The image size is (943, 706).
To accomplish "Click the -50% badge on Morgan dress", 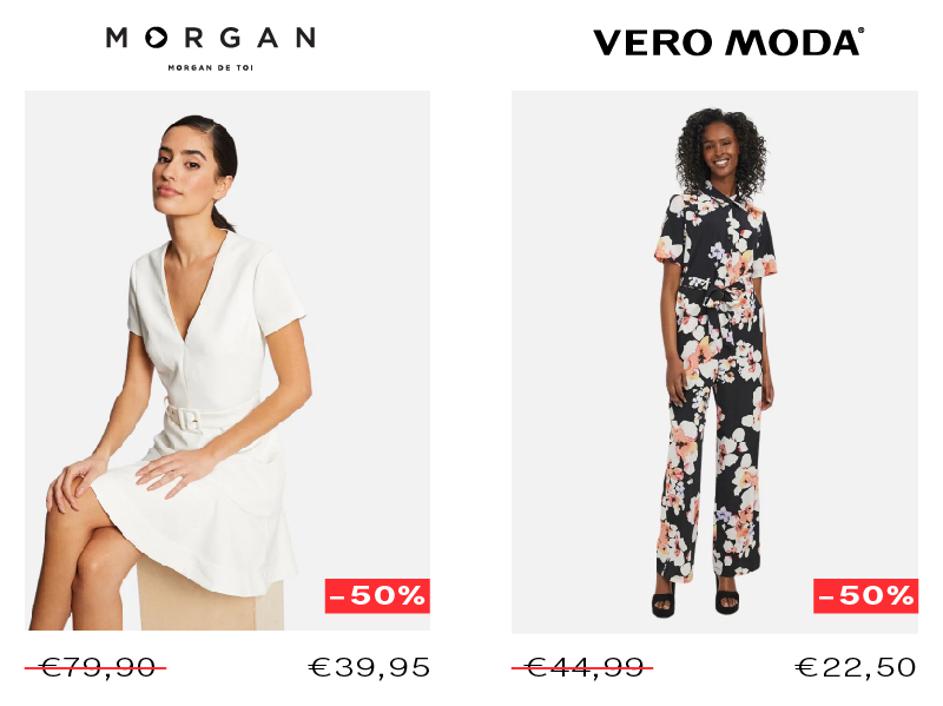I will 377,596.
